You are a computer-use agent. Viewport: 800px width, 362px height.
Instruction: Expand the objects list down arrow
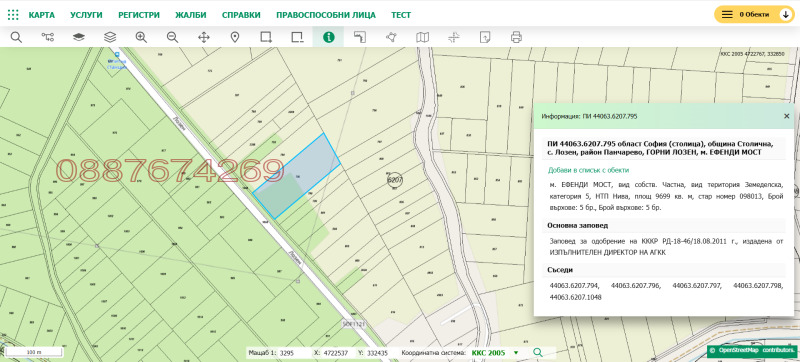tap(786, 15)
